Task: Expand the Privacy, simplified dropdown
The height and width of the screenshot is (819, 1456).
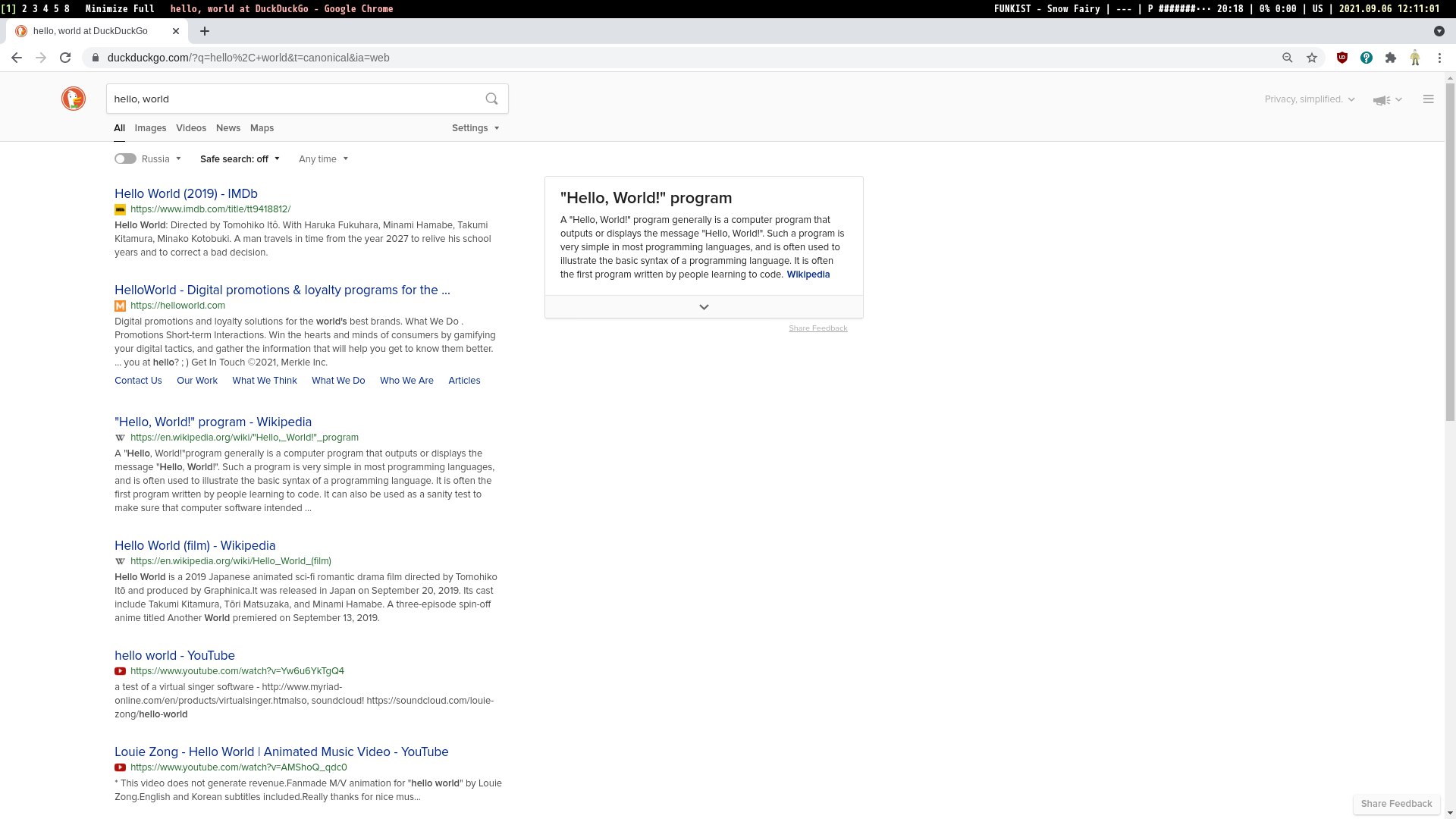Action: pyautogui.click(x=1310, y=99)
